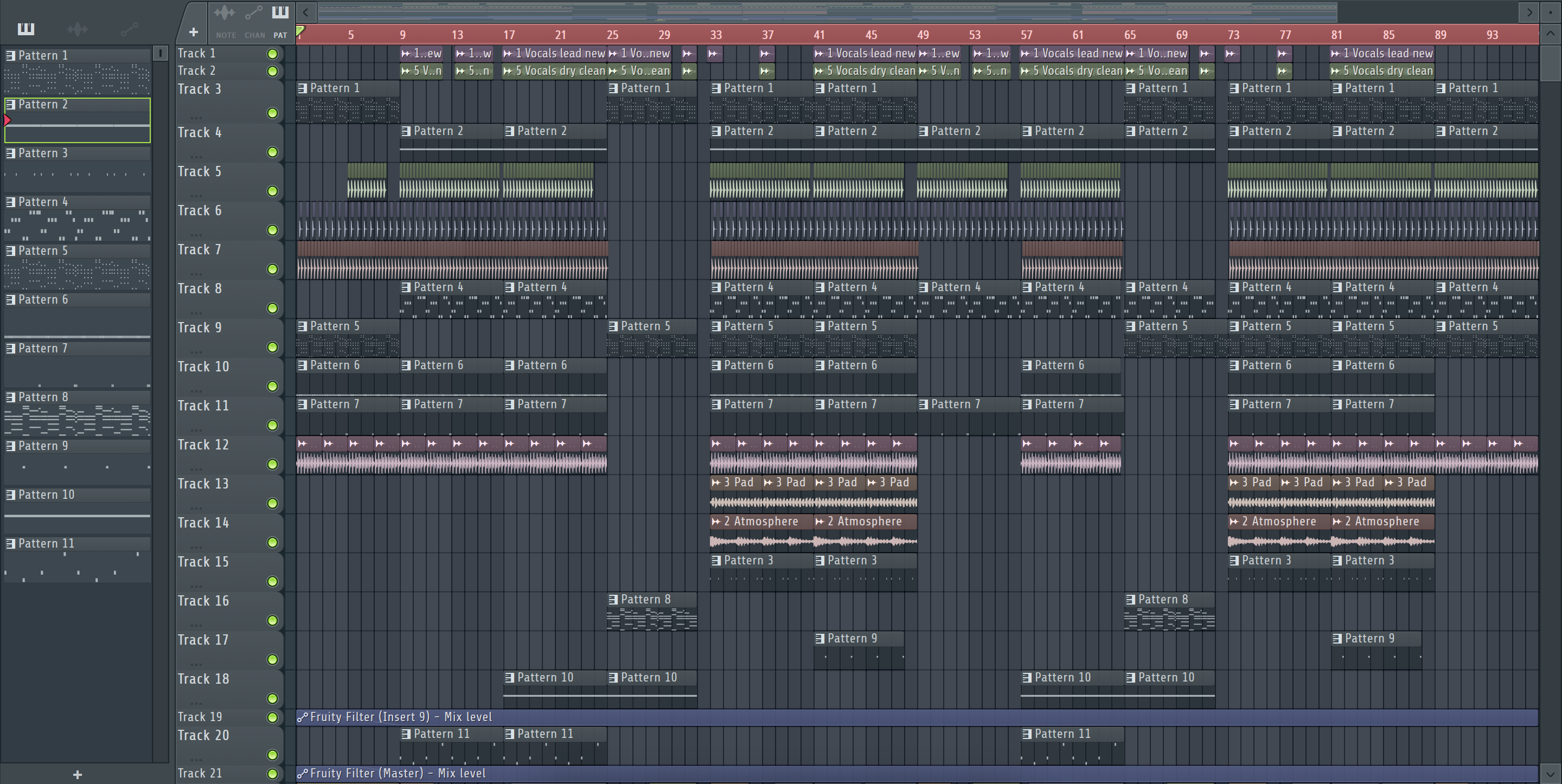The width and height of the screenshot is (1562, 784).
Task: Select the Track 20 header label
Action: pos(203,735)
